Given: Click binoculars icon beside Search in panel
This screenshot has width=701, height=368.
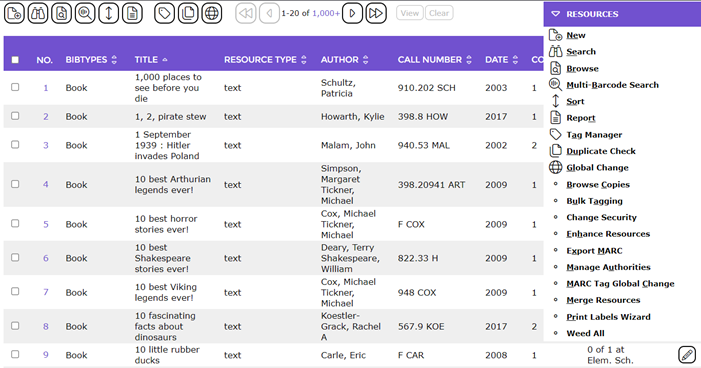Looking at the screenshot, I should pos(555,51).
